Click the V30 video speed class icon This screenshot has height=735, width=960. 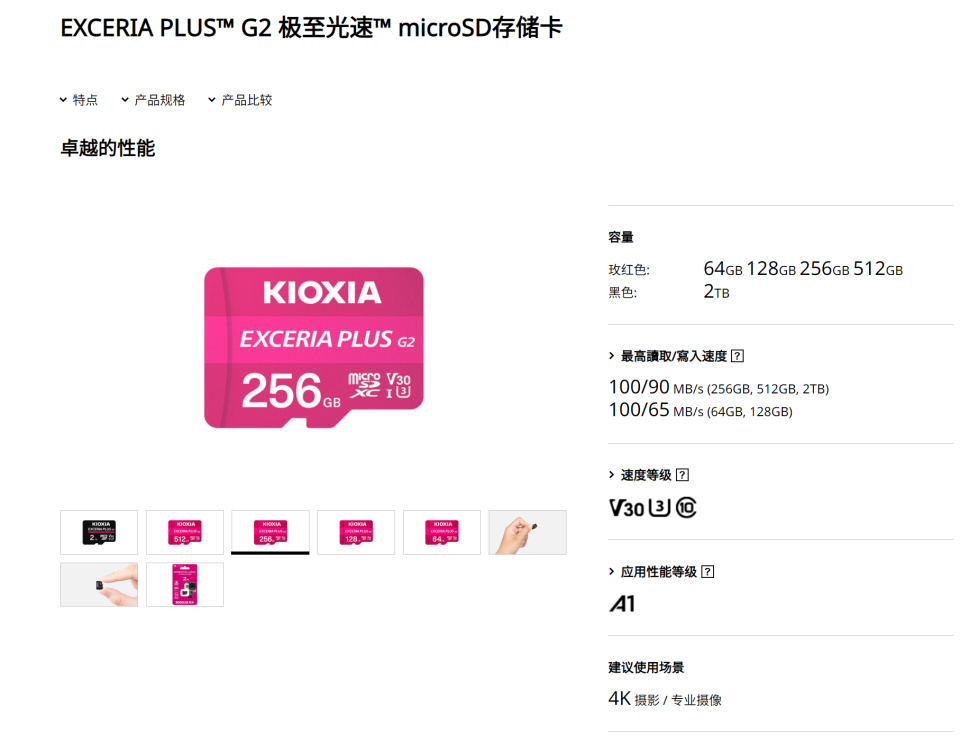[626, 508]
